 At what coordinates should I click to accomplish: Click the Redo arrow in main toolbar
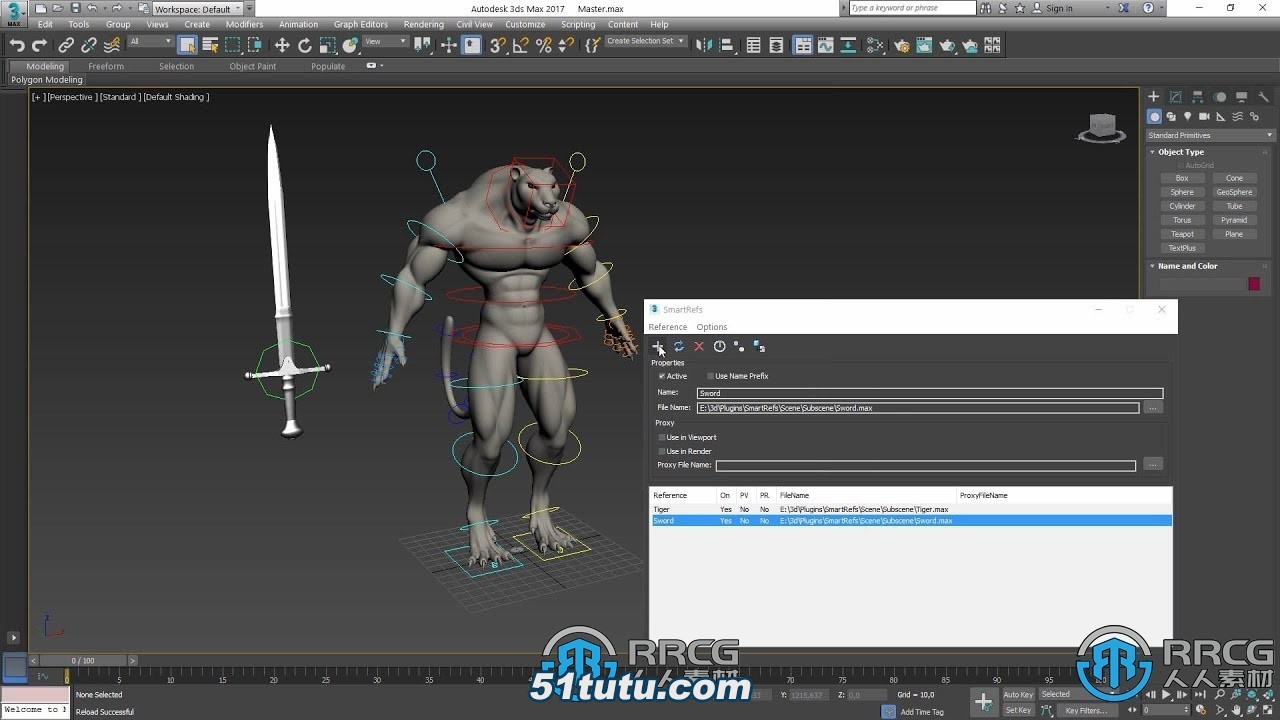[x=39, y=45]
